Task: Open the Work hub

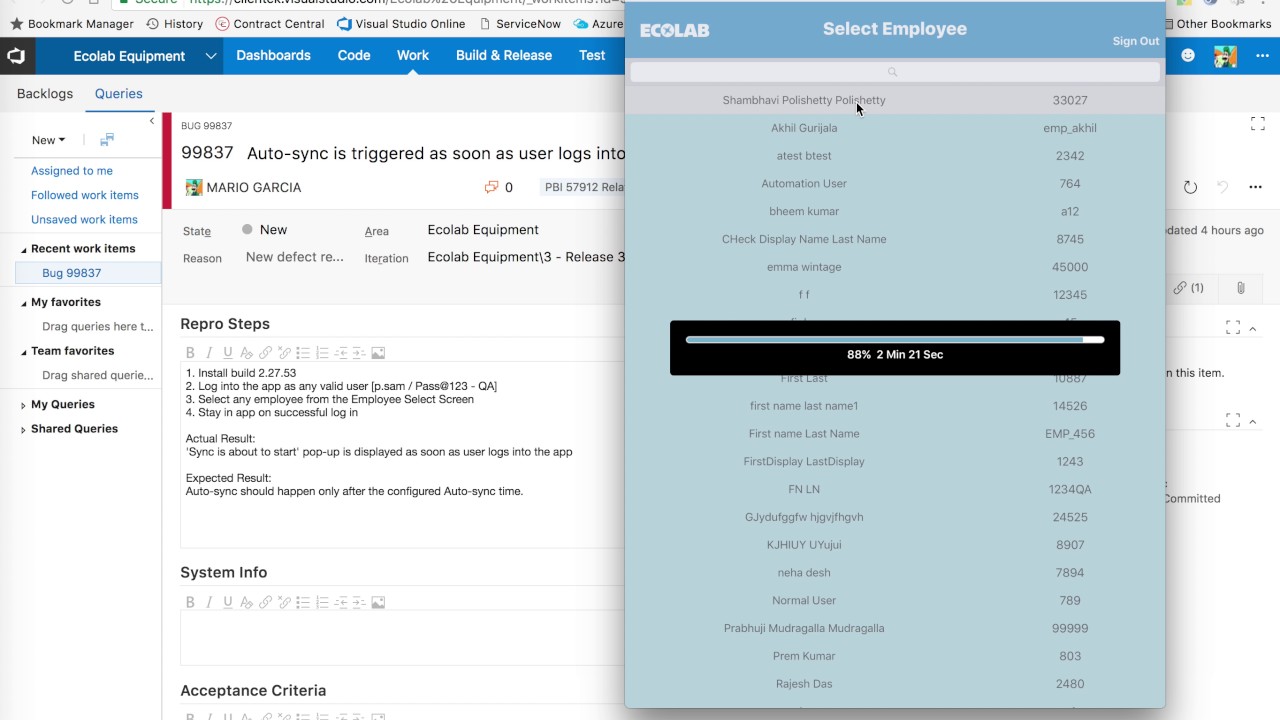Action: [413, 55]
